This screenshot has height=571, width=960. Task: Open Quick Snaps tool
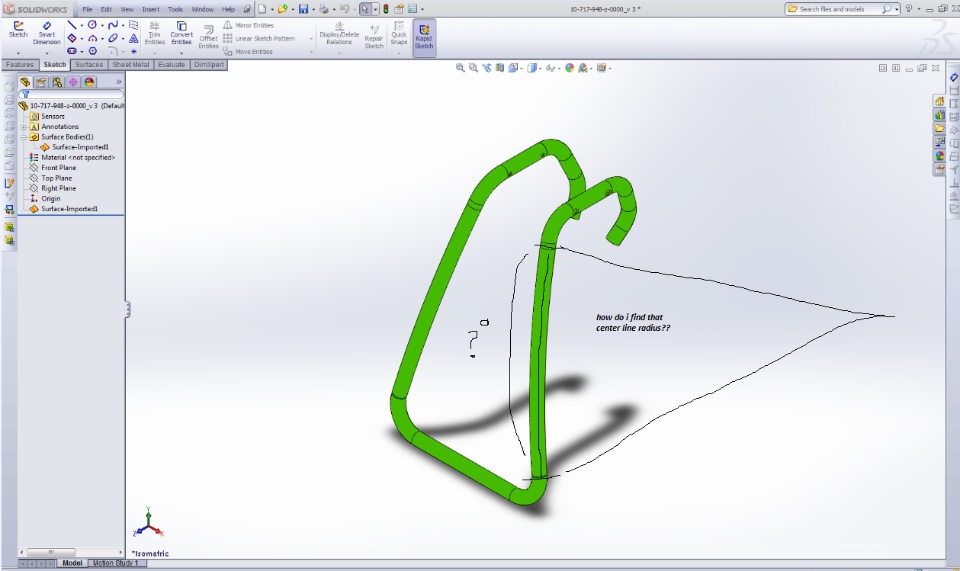point(399,33)
